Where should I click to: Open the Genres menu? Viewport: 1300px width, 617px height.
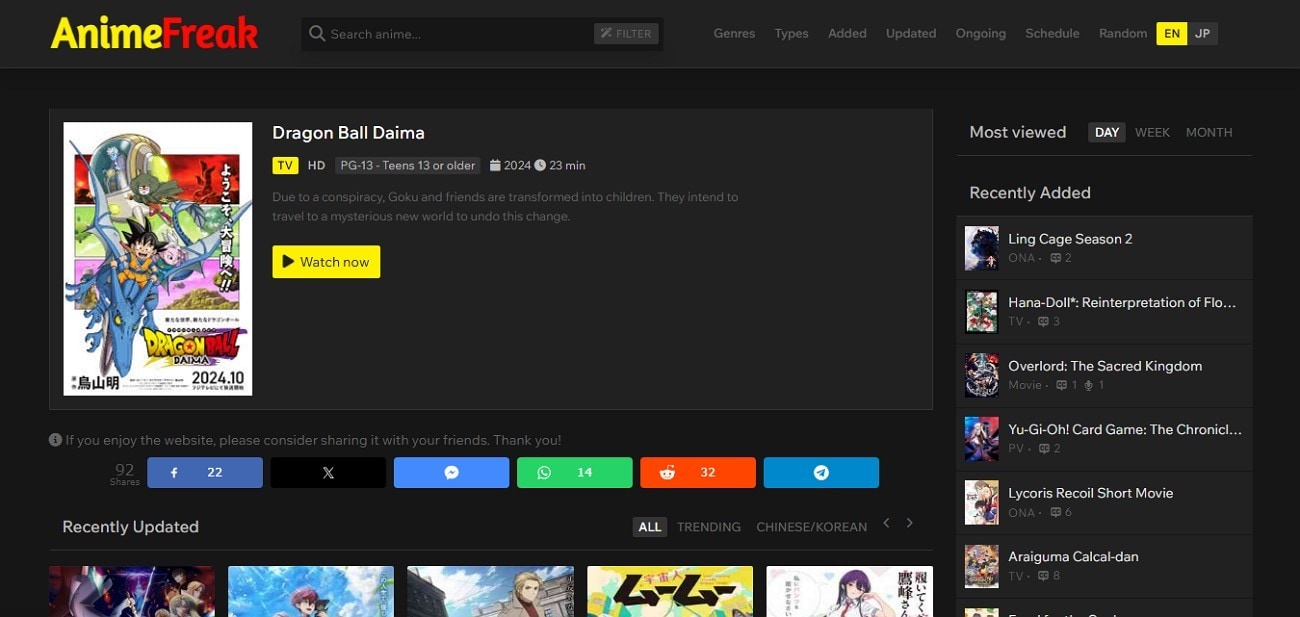(x=734, y=33)
